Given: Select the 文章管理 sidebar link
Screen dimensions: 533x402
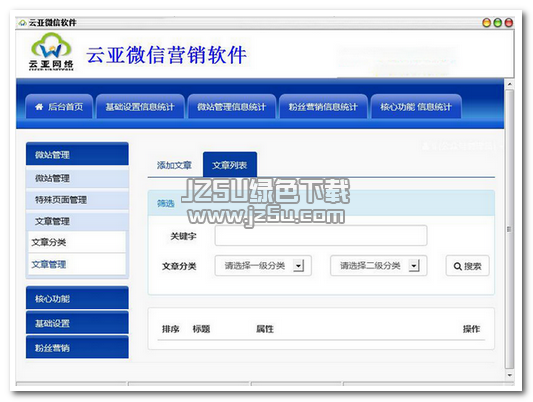Looking at the screenshot, I should click(77, 264).
